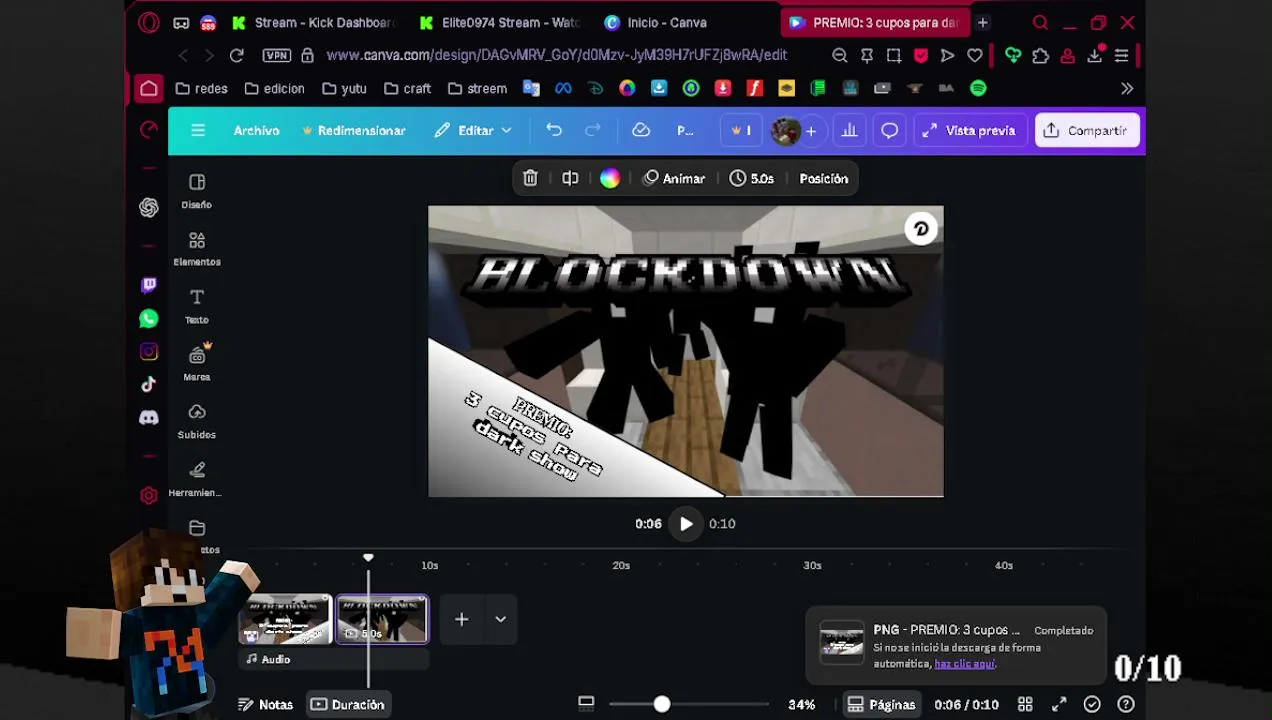Play the video from the playback bar
Viewport: 1272px width, 720px height.
(686, 524)
